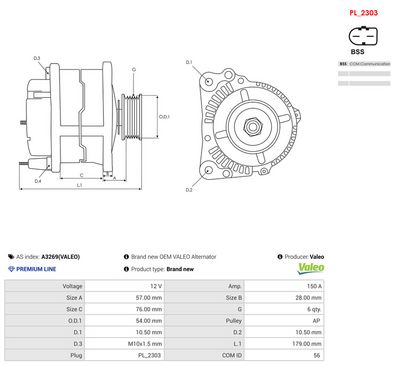Viewport: 400px width, 365px height.
Task: Click the Plug PL_2303 value cell
Action: click(124, 355)
